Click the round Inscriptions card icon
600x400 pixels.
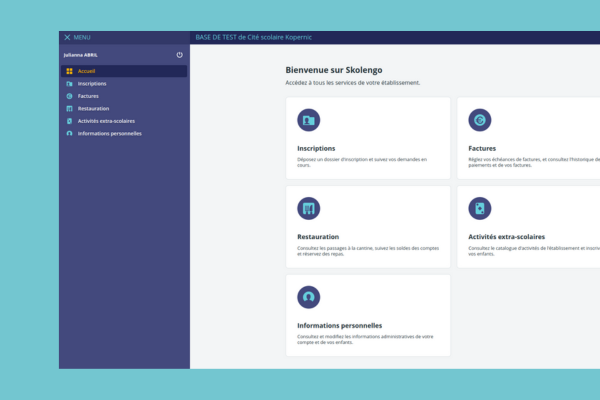coord(308,120)
